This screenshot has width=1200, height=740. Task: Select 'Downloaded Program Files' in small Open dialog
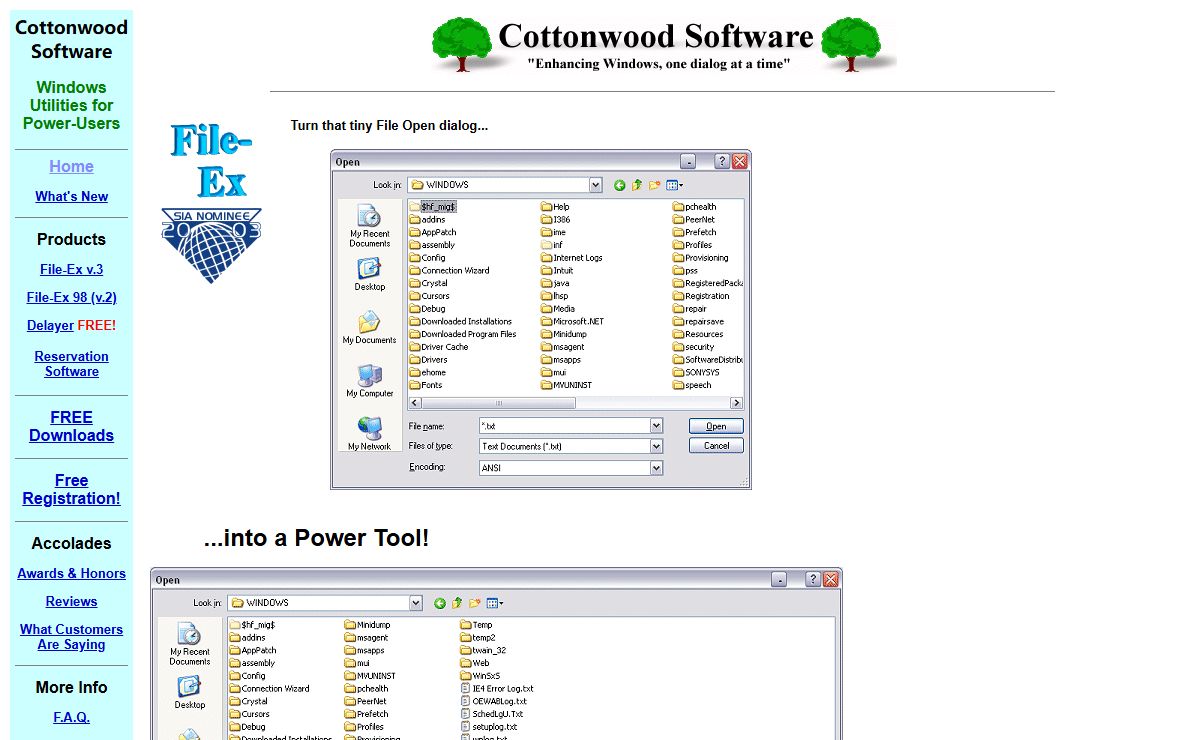pyautogui.click(x=462, y=334)
